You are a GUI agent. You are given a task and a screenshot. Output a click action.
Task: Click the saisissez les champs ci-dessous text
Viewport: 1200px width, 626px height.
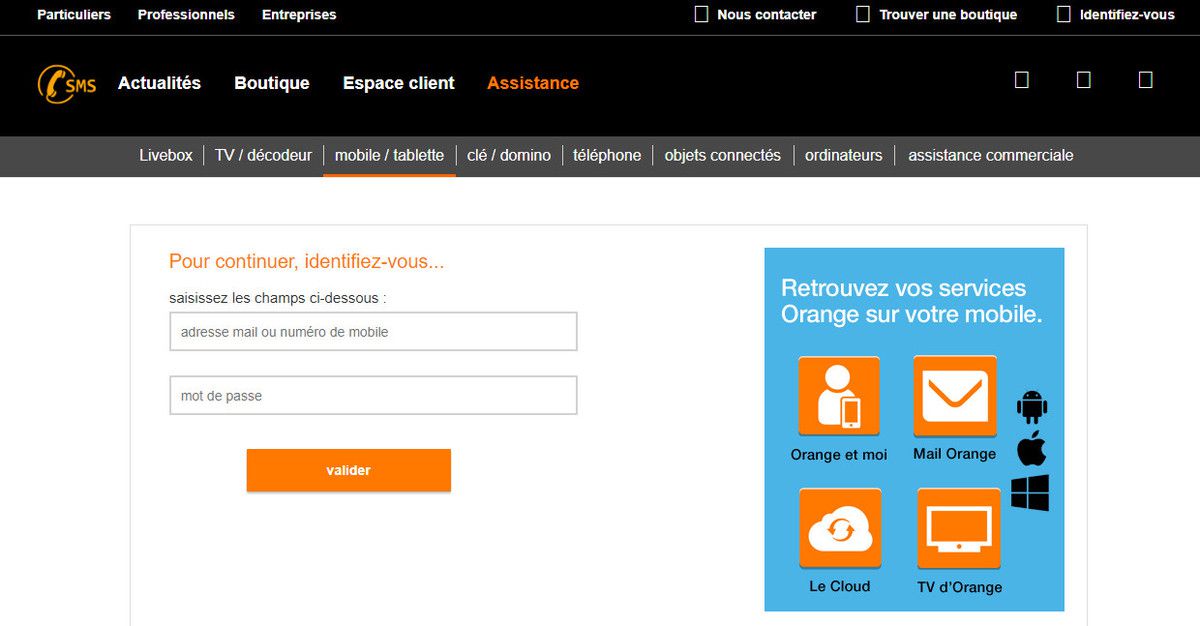(x=278, y=298)
